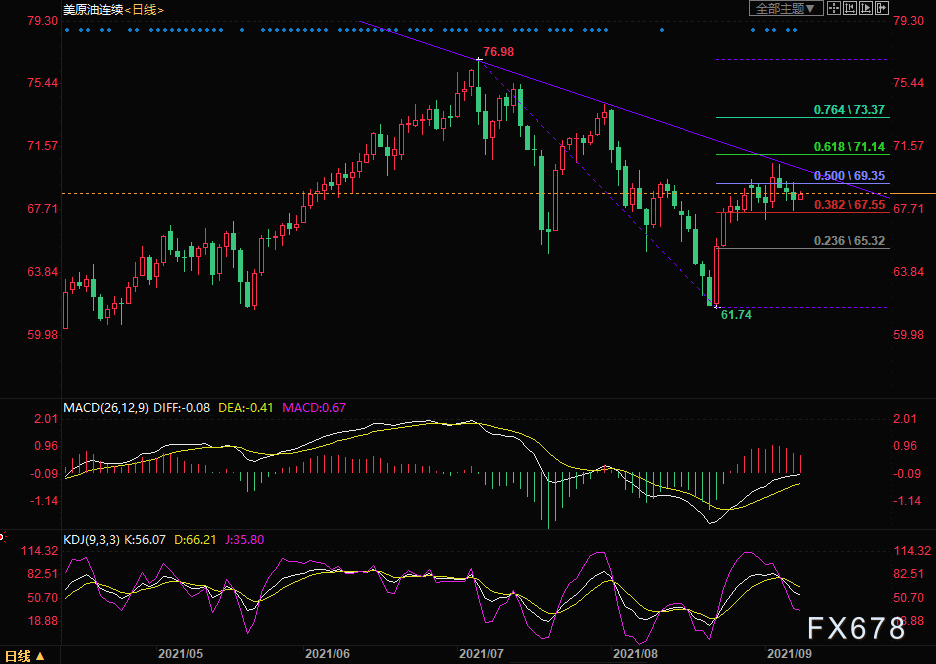The image size is (936, 664).
Task: Click the crosshair cursor icon
Action: [x=834, y=8]
